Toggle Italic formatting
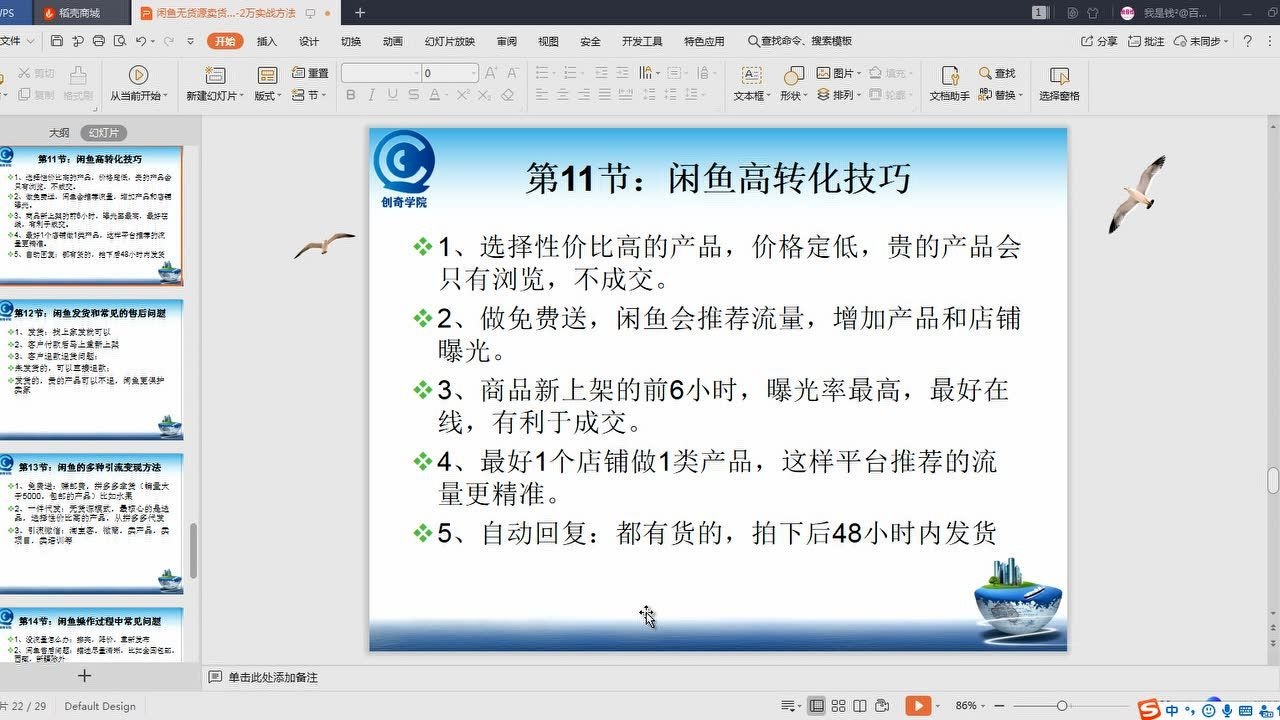1280x720 pixels. point(371,95)
